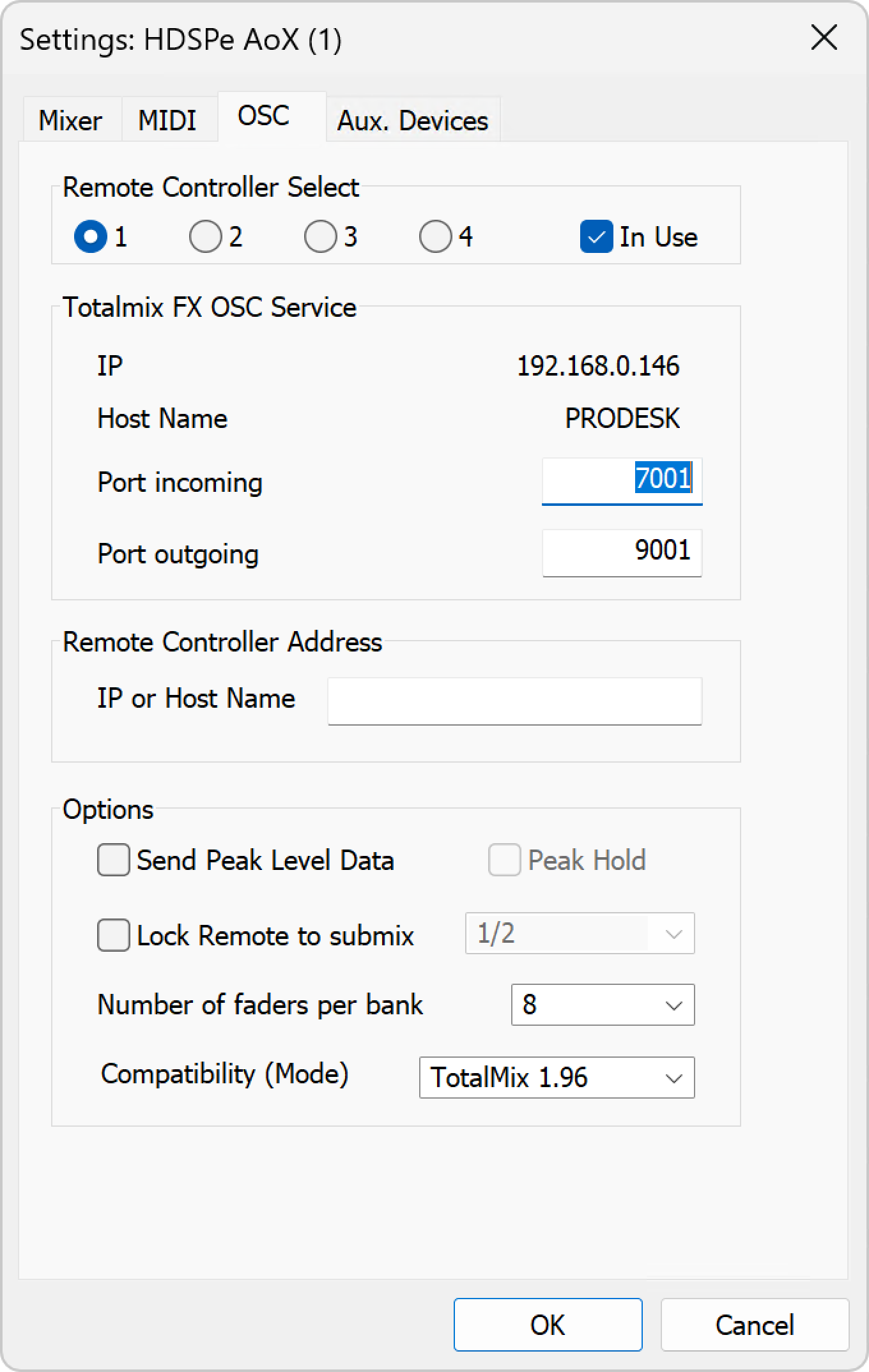Open the MIDI tab
The width and height of the screenshot is (869, 1372).
point(167,120)
